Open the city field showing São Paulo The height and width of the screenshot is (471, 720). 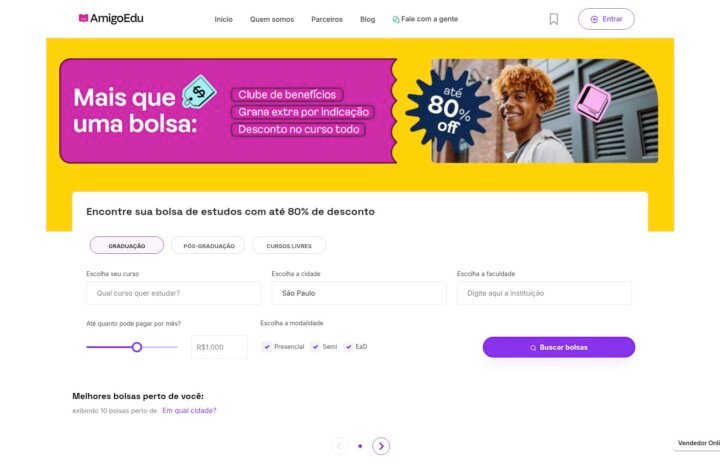tap(359, 293)
